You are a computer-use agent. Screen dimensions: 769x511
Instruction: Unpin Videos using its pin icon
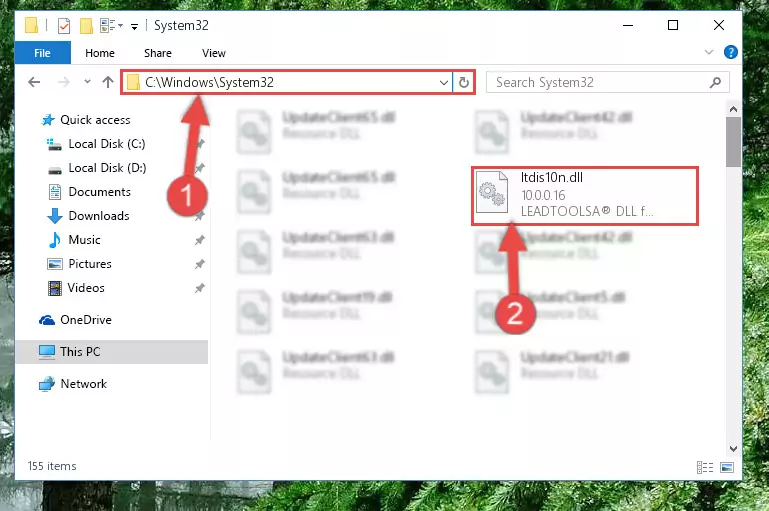(x=199, y=288)
